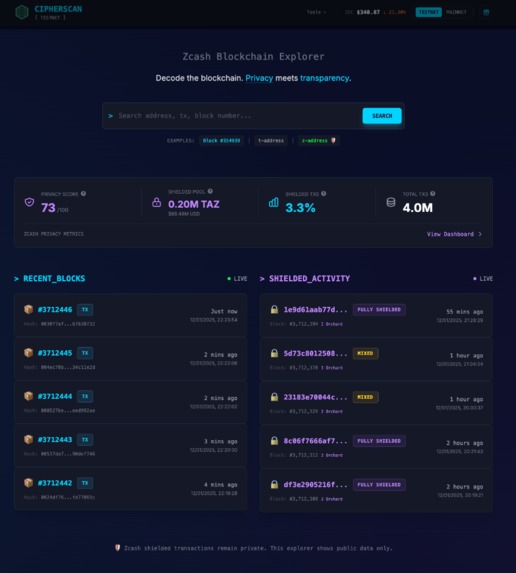Image resolution: width=516 pixels, height=573 pixels.
Task: Click TX badge of block #3712443
Action: click(x=85, y=440)
